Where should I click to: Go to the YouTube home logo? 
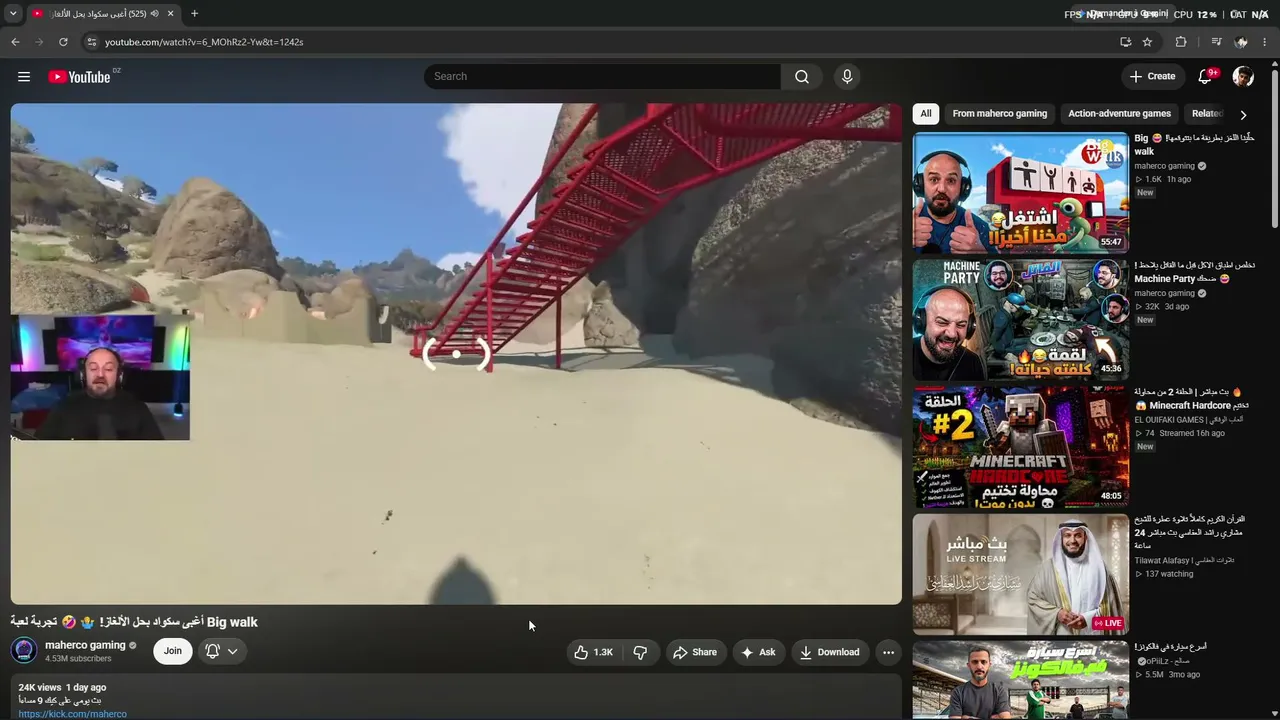pyautogui.click(x=79, y=77)
